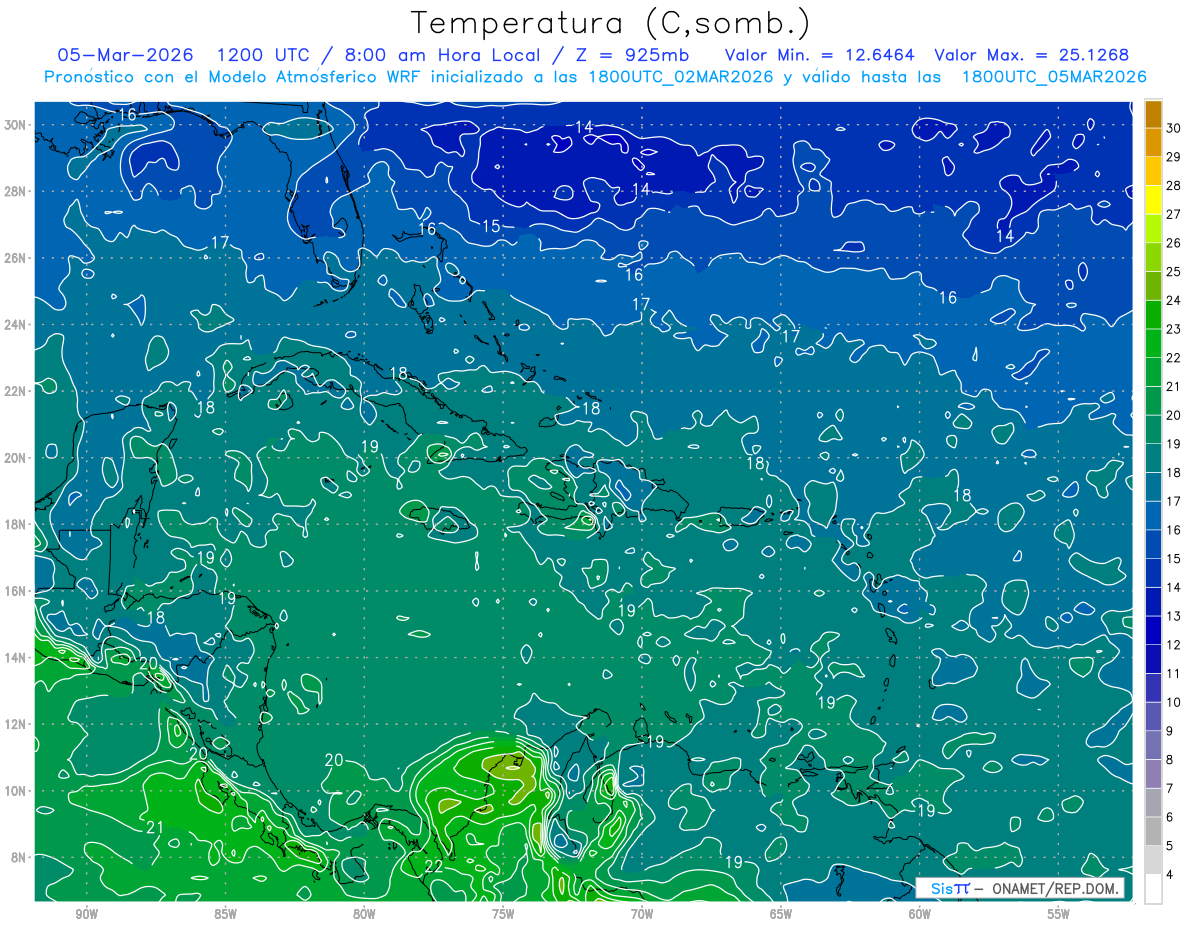Click the 12N latitude axis label
1200x927 pixels.
14,724
